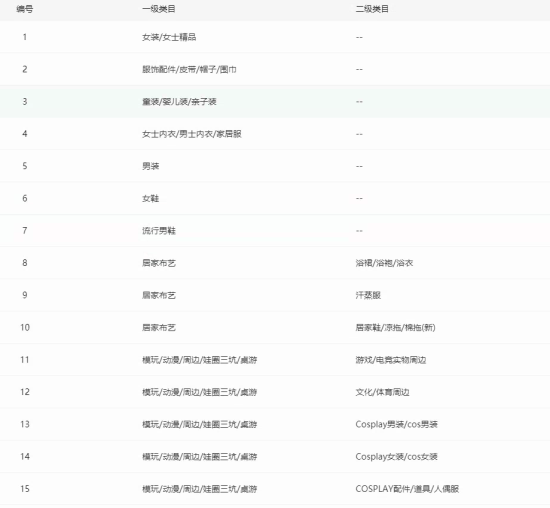Click the highlighted 童装/婴儿装/亲子装 row
This screenshot has width=550, height=508.
point(275,102)
